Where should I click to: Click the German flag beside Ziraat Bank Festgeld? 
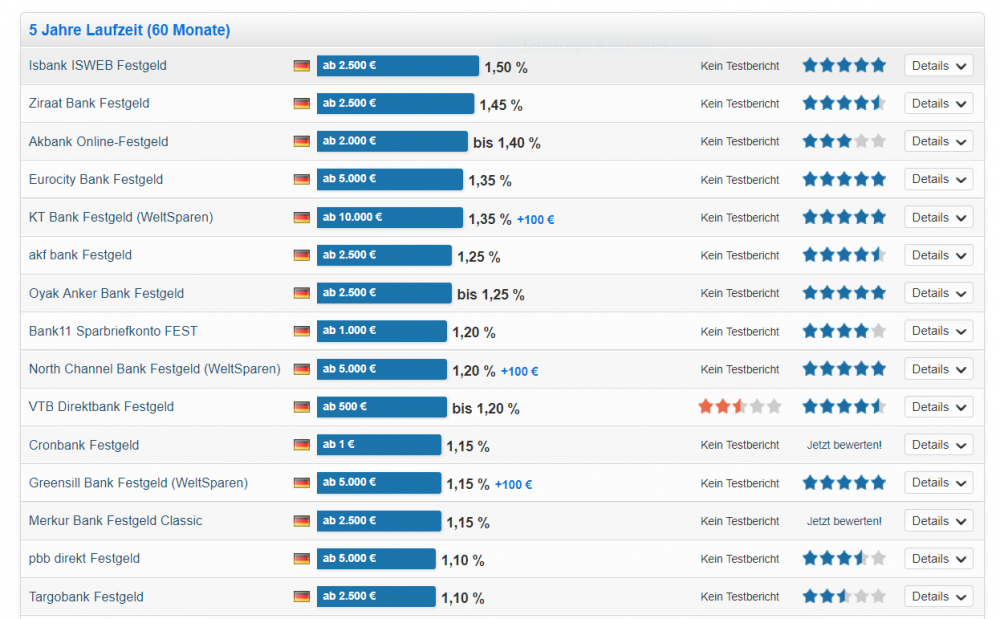pyautogui.click(x=302, y=103)
